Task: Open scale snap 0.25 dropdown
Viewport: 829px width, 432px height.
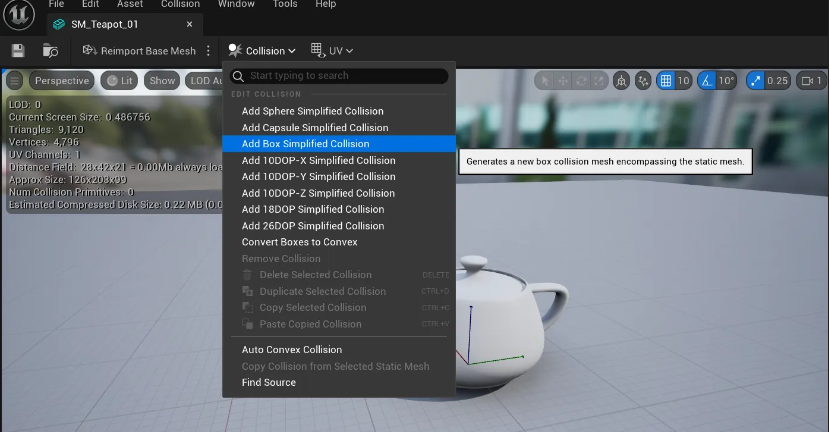Action: [777, 81]
